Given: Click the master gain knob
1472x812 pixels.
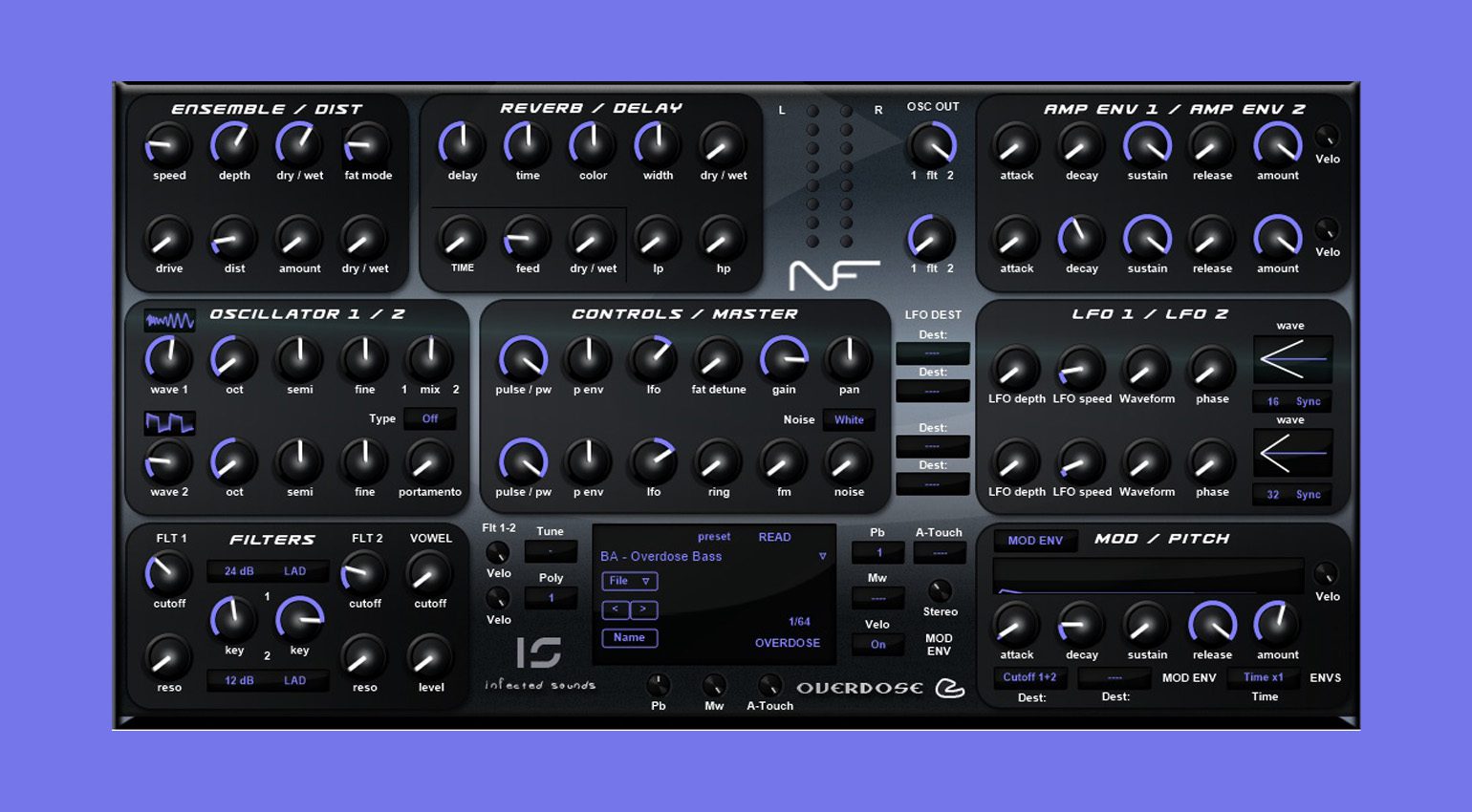Looking at the screenshot, I should [x=784, y=360].
